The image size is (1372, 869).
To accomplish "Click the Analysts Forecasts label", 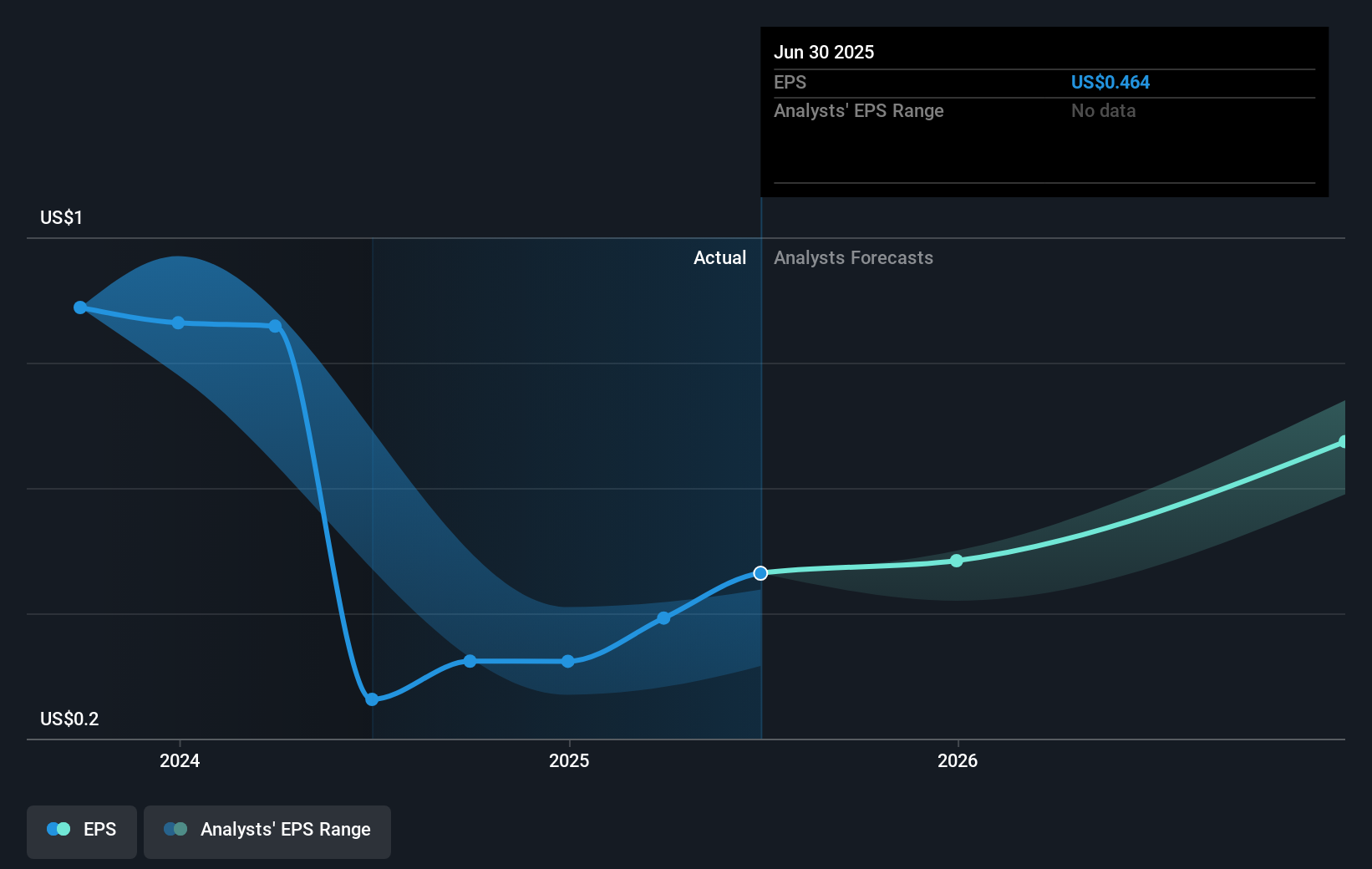I will [x=853, y=258].
